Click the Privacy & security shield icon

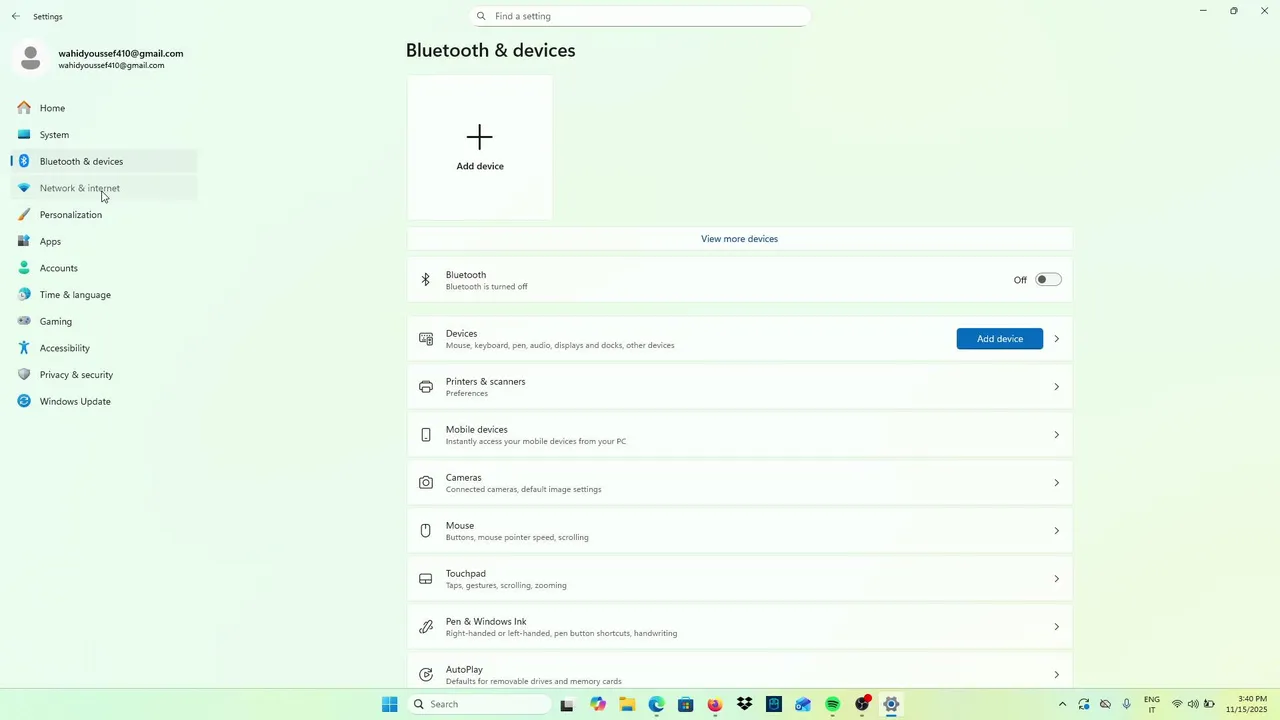pos(24,374)
